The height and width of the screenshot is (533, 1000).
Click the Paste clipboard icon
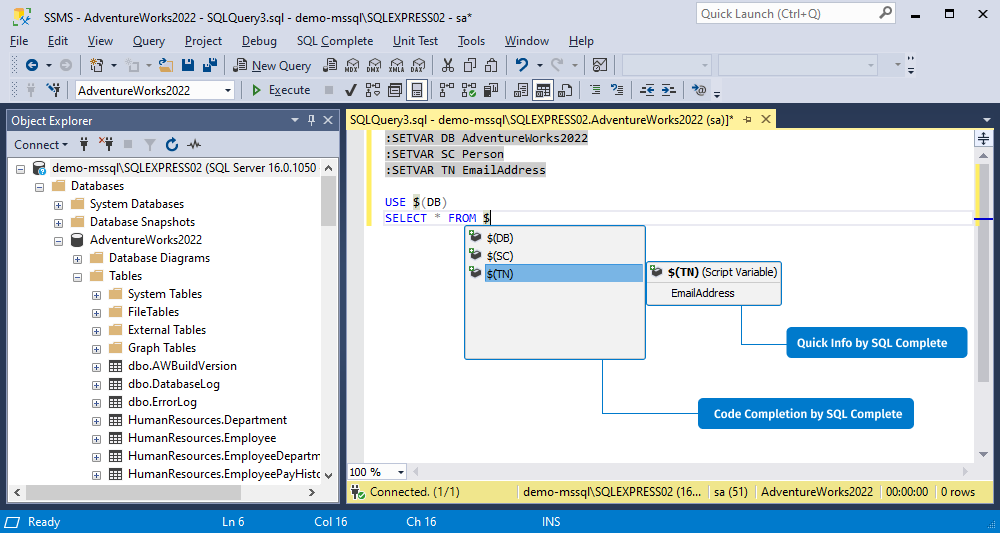coord(491,65)
